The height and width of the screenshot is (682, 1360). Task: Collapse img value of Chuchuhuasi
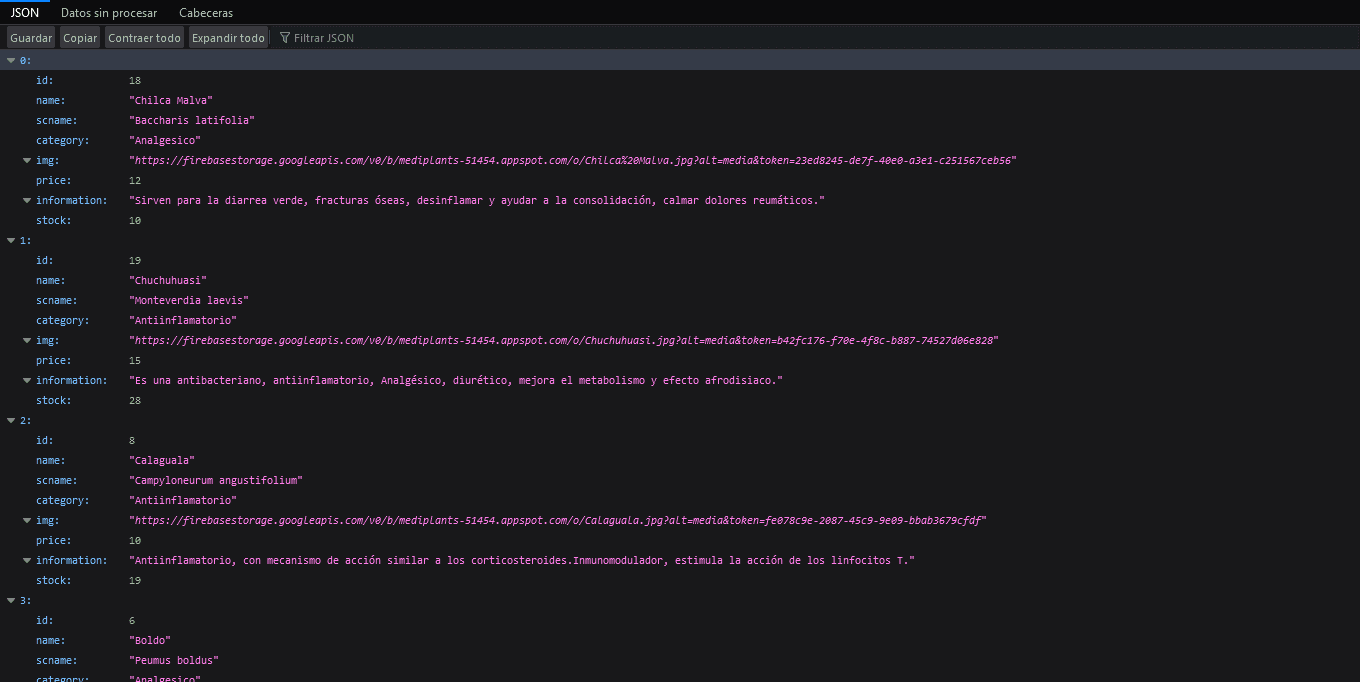pyautogui.click(x=28, y=340)
